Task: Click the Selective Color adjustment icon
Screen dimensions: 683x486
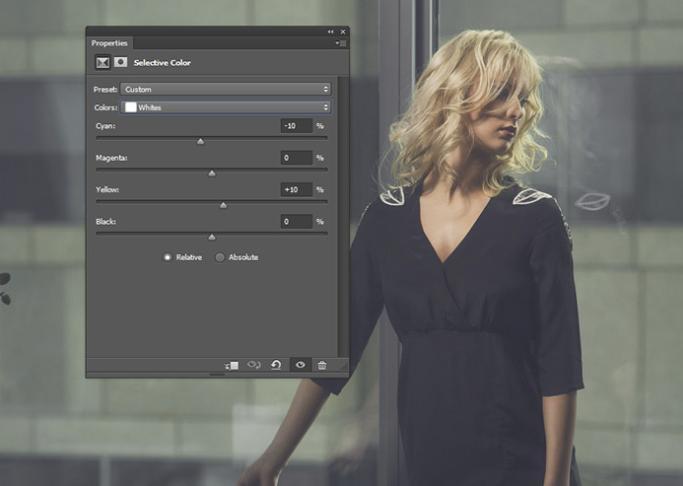Action: (103, 62)
